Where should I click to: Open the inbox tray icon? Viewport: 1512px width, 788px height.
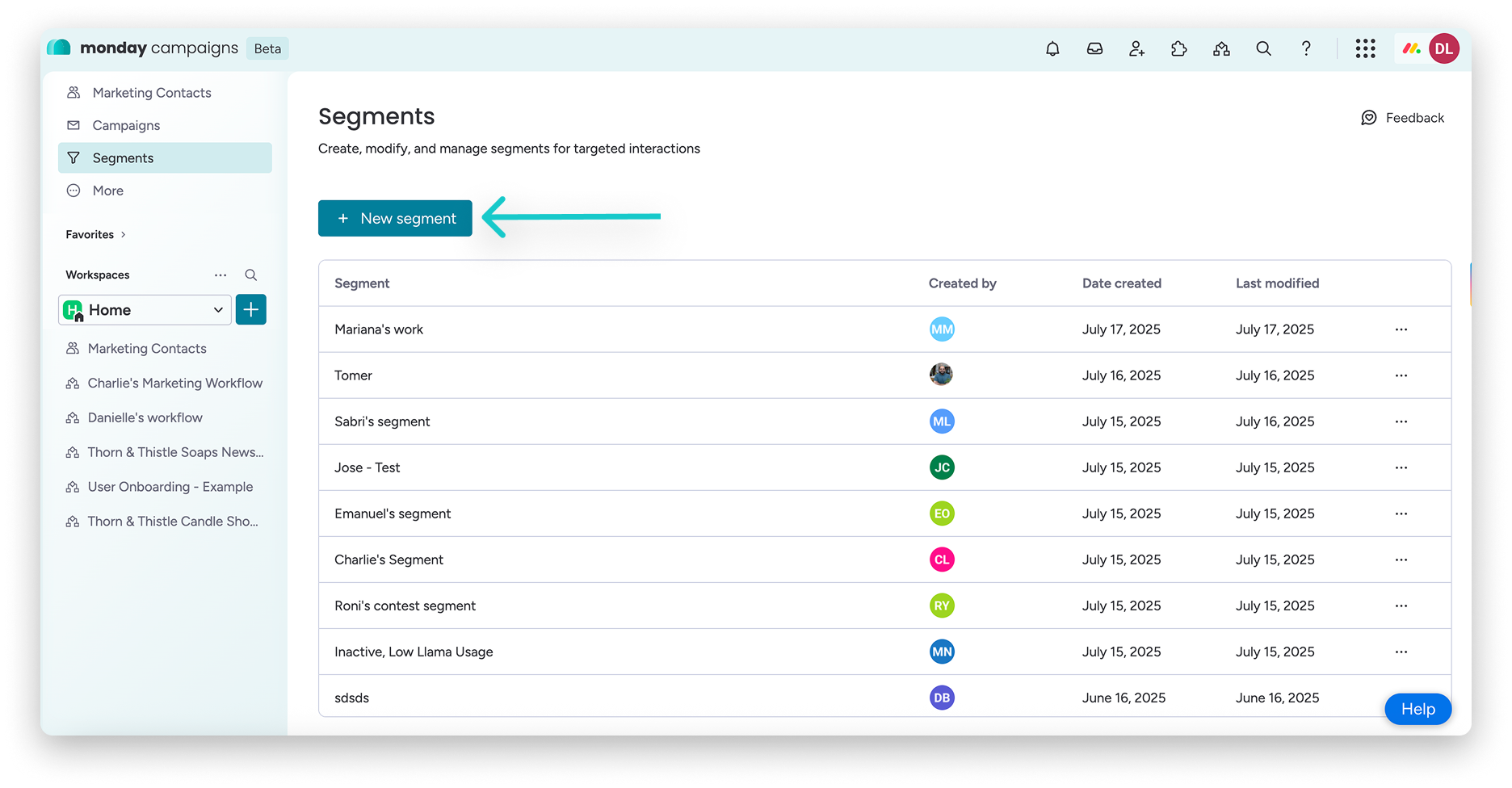pyautogui.click(x=1094, y=48)
